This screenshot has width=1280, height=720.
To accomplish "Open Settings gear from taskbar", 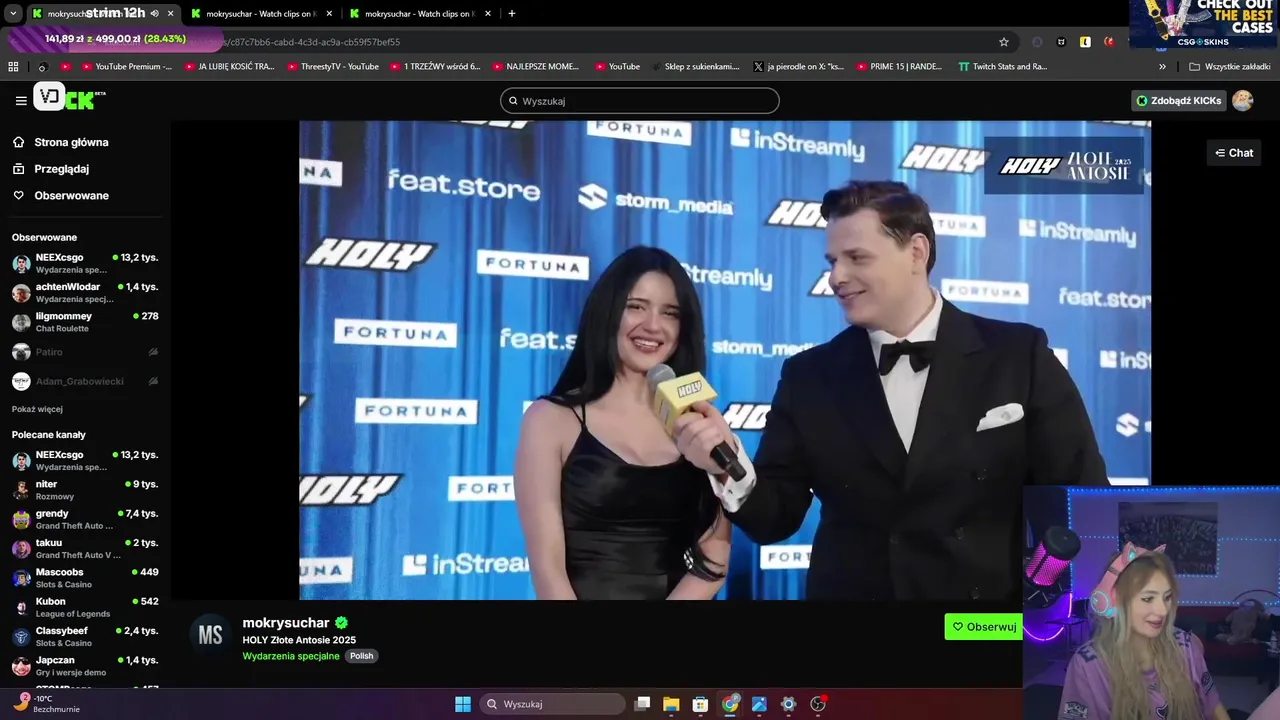I will click(x=788, y=704).
